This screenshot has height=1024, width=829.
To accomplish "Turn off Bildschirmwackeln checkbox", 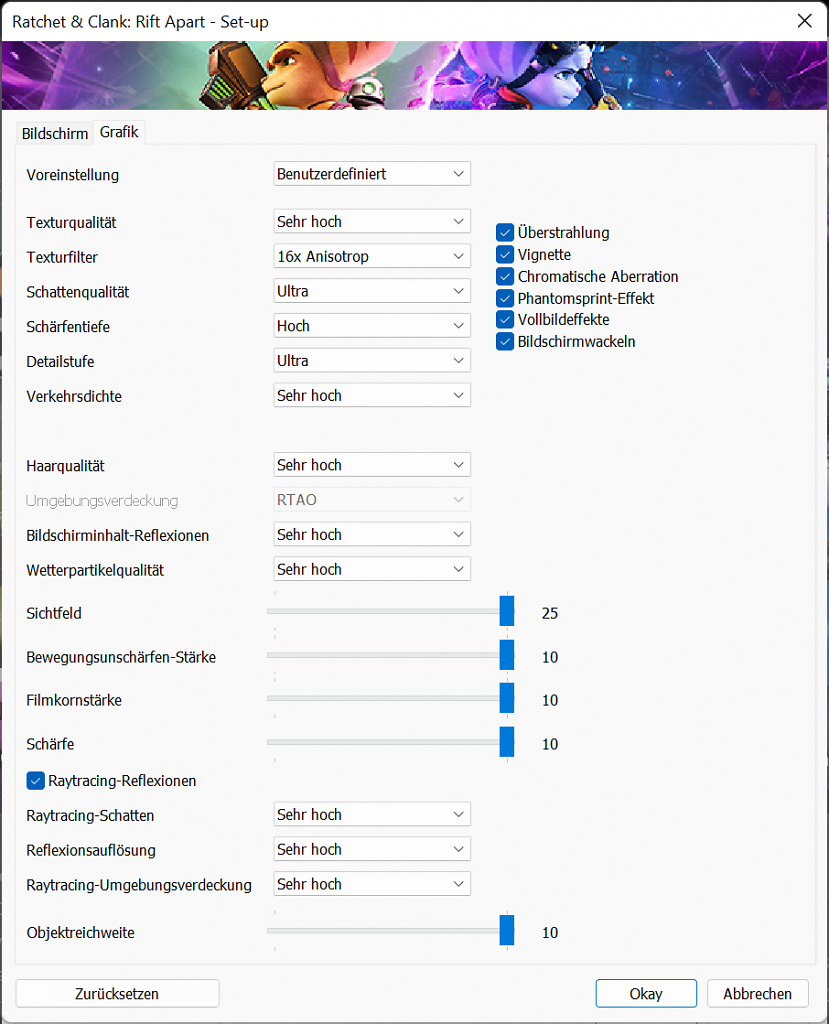I will point(505,342).
